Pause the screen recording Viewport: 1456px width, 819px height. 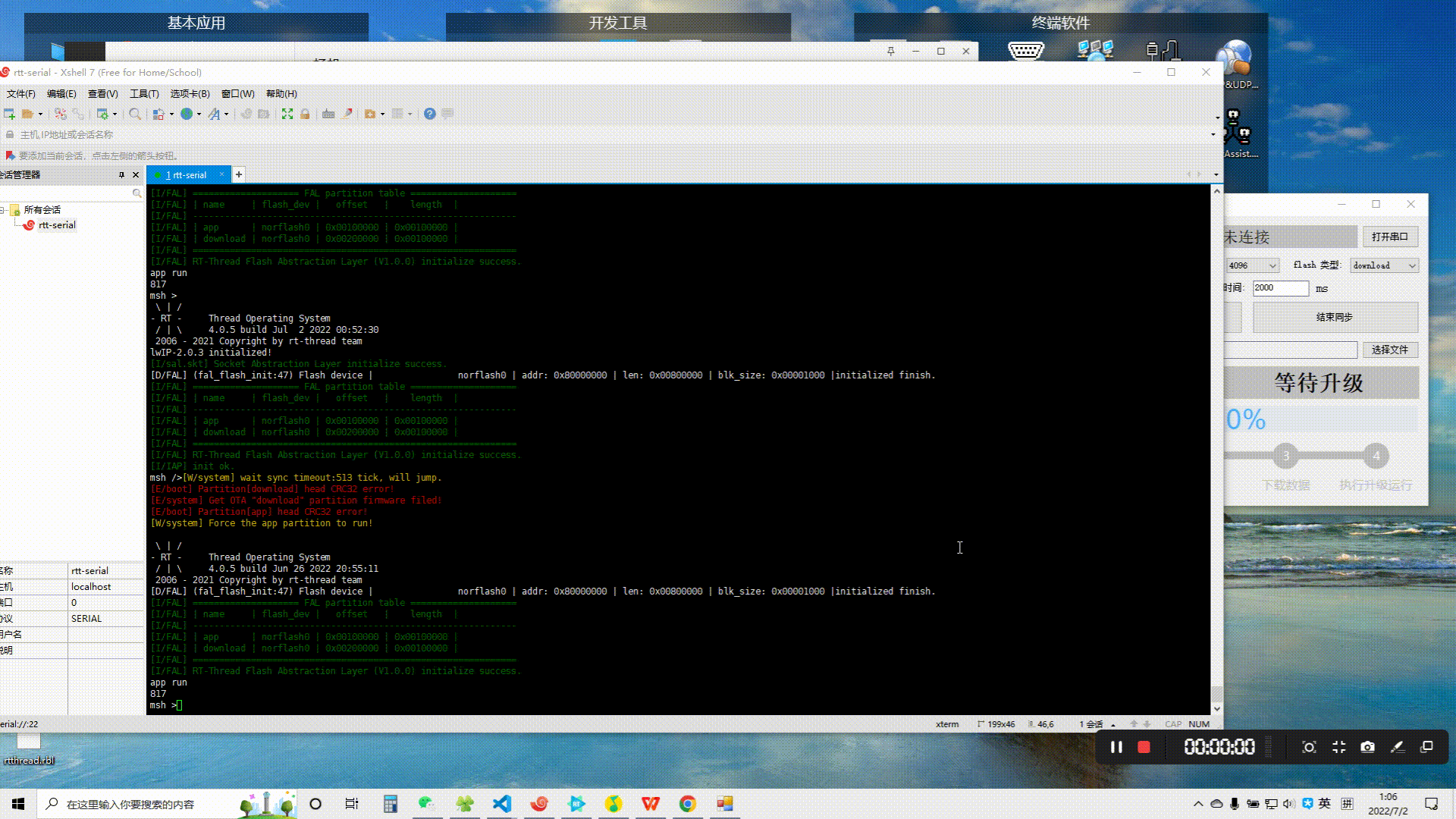pos(1116,747)
